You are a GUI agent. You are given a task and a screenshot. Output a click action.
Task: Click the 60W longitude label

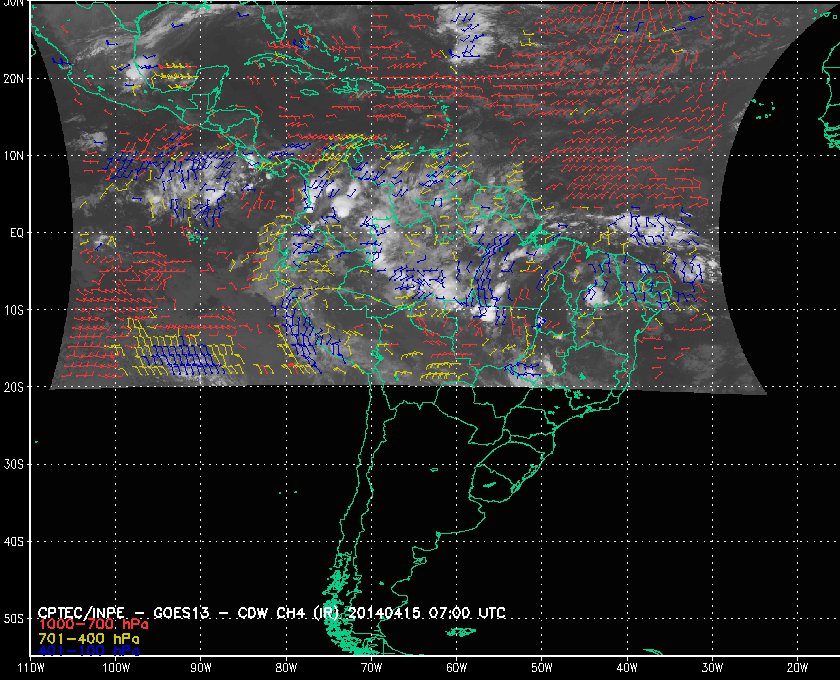[x=456, y=668]
